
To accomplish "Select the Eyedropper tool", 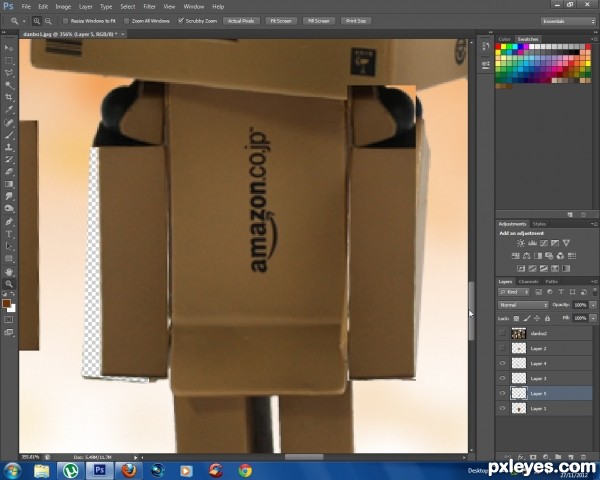I will click(9, 110).
